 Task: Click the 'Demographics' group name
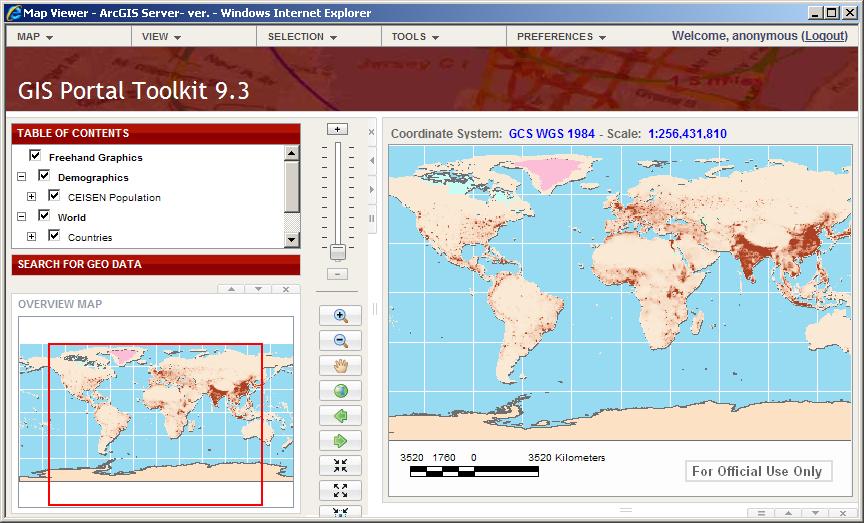coord(93,177)
